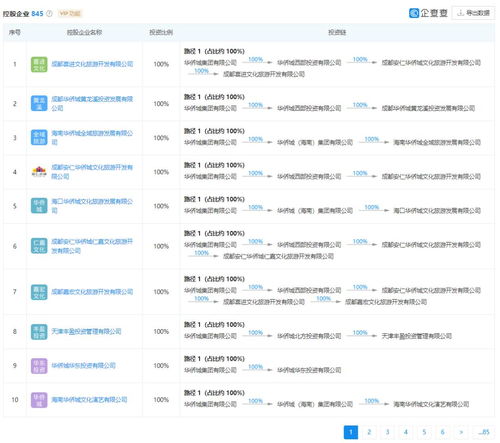
Task: Open 成都华侨城黄龙溪投资发展有限公司 company link
Action: click(92, 104)
